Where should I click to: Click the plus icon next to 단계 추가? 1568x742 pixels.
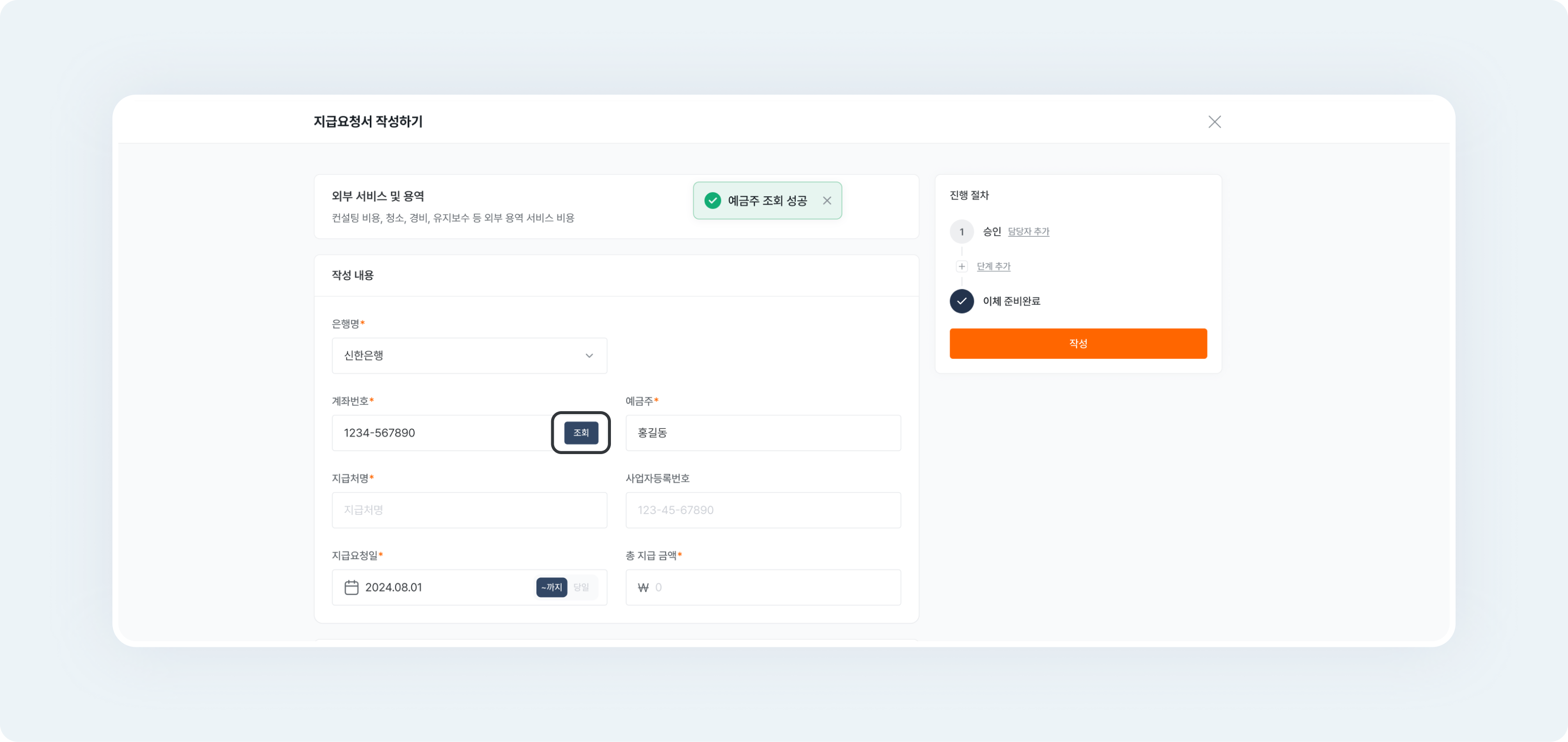[x=962, y=266]
